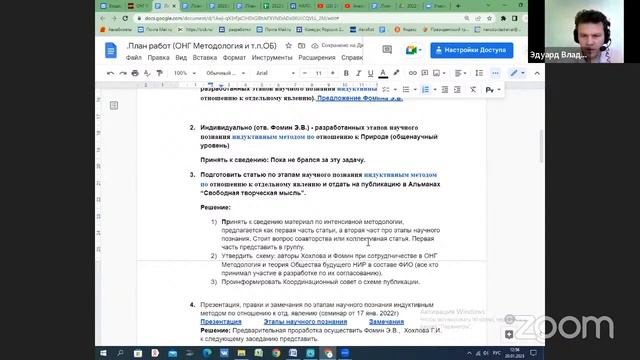640x360 pixels.
Task: Run spelling and grammar check
Action: [x=147, y=73]
